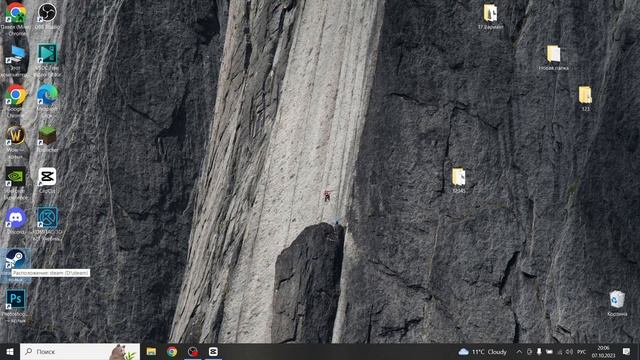The height and width of the screenshot is (360, 640).
Task: Open the weather widget showing 11°C Cloudy
Action: point(482,351)
